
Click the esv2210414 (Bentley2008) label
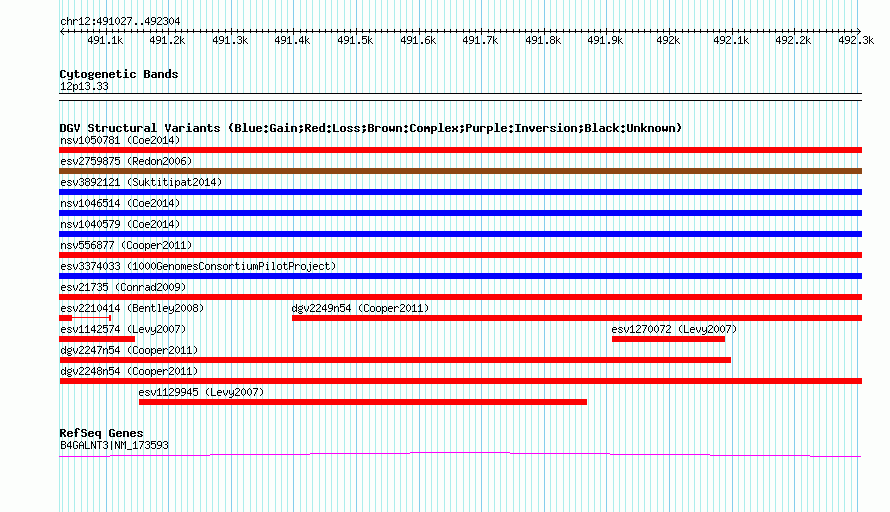(132, 308)
